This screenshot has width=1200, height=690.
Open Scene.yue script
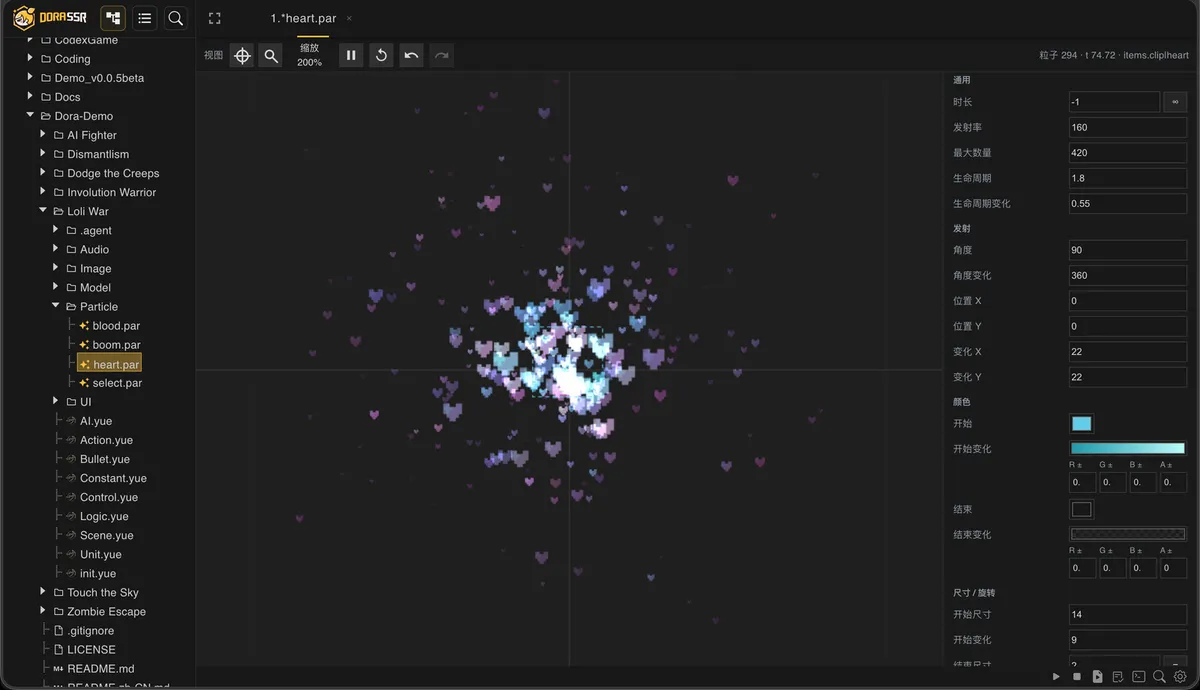(105, 535)
